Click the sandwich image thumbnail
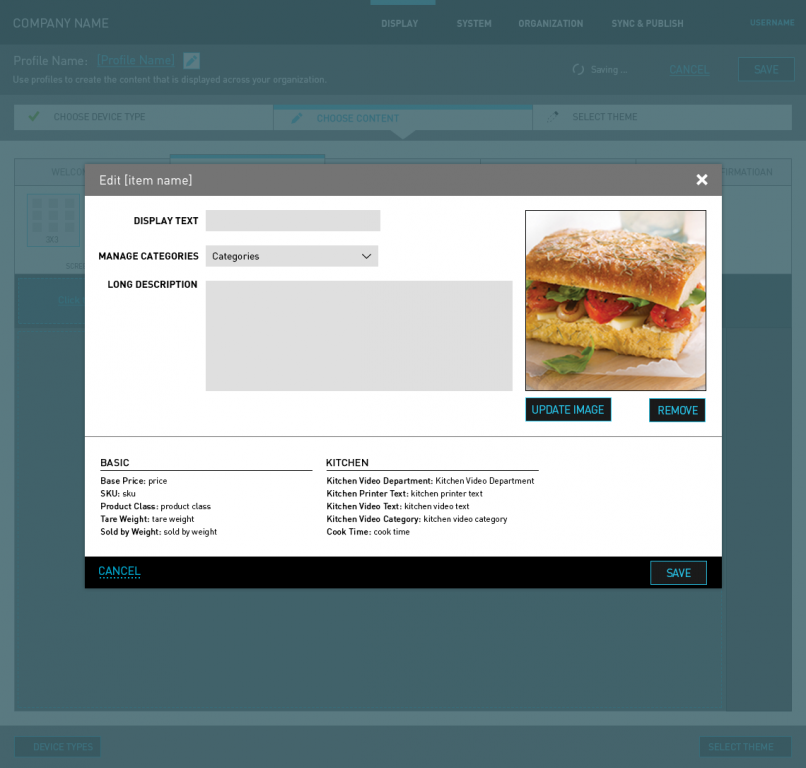 pyautogui.click(x=615, y=300)
